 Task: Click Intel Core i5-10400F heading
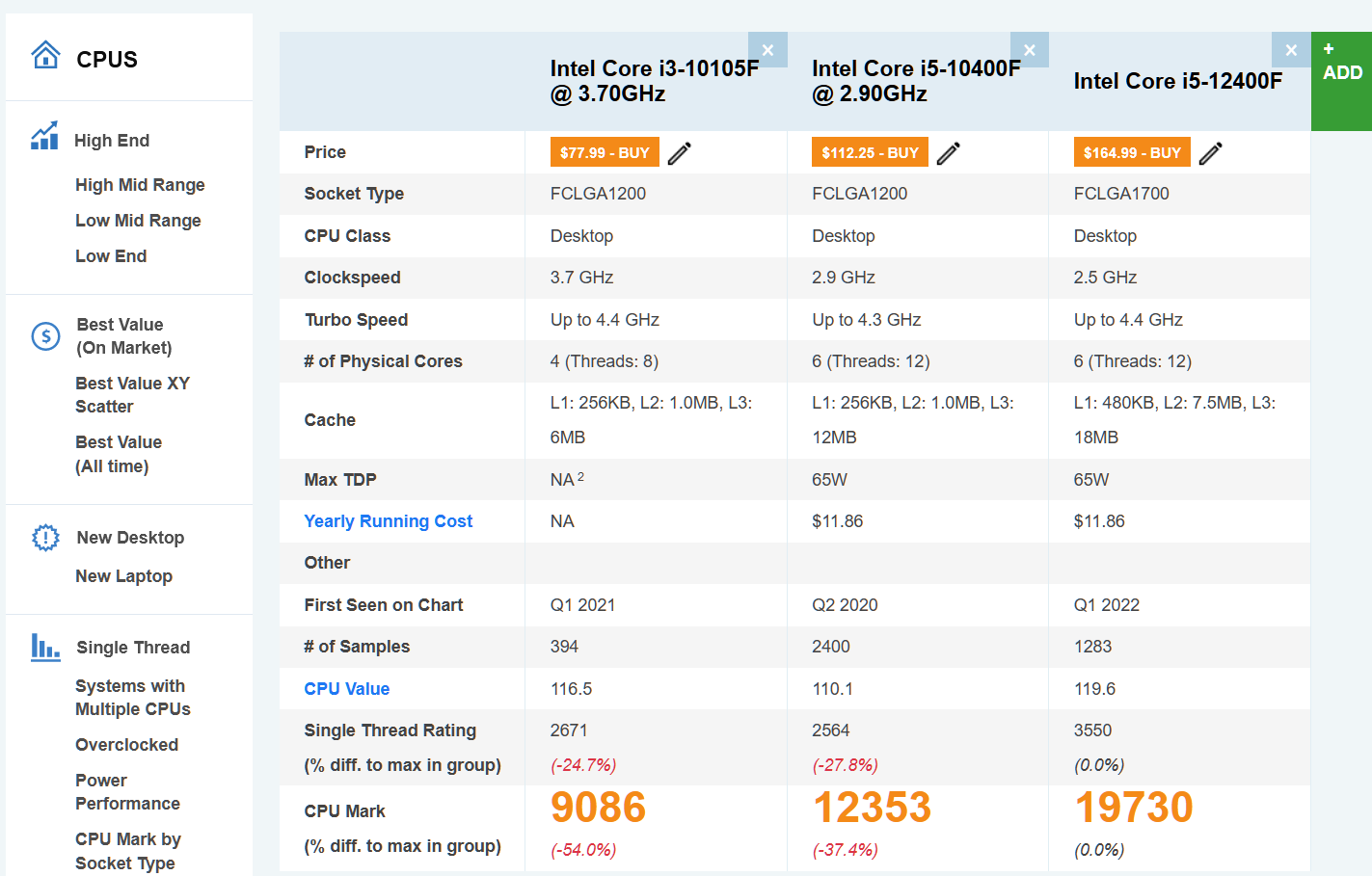916,81
